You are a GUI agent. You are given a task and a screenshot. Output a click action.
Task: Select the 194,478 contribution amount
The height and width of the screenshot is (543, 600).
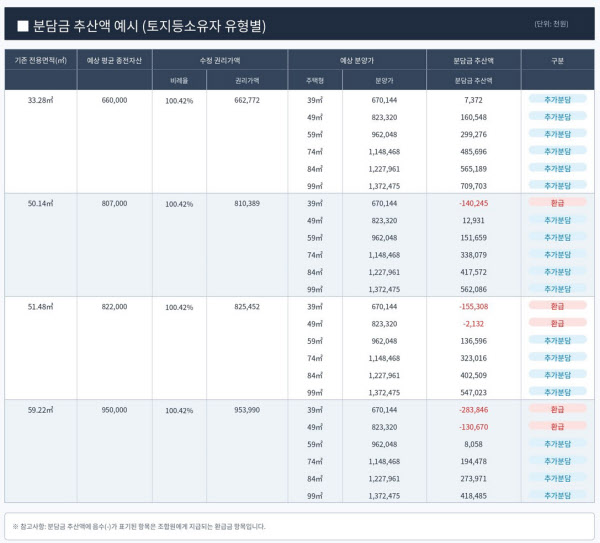pos(473,461)
